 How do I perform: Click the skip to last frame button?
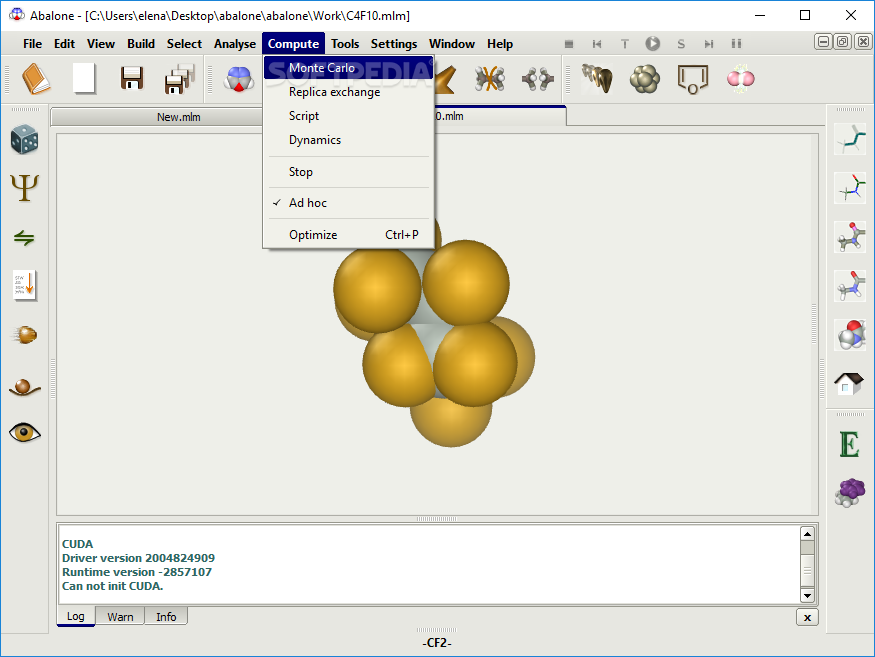click(x=709, y=44)
